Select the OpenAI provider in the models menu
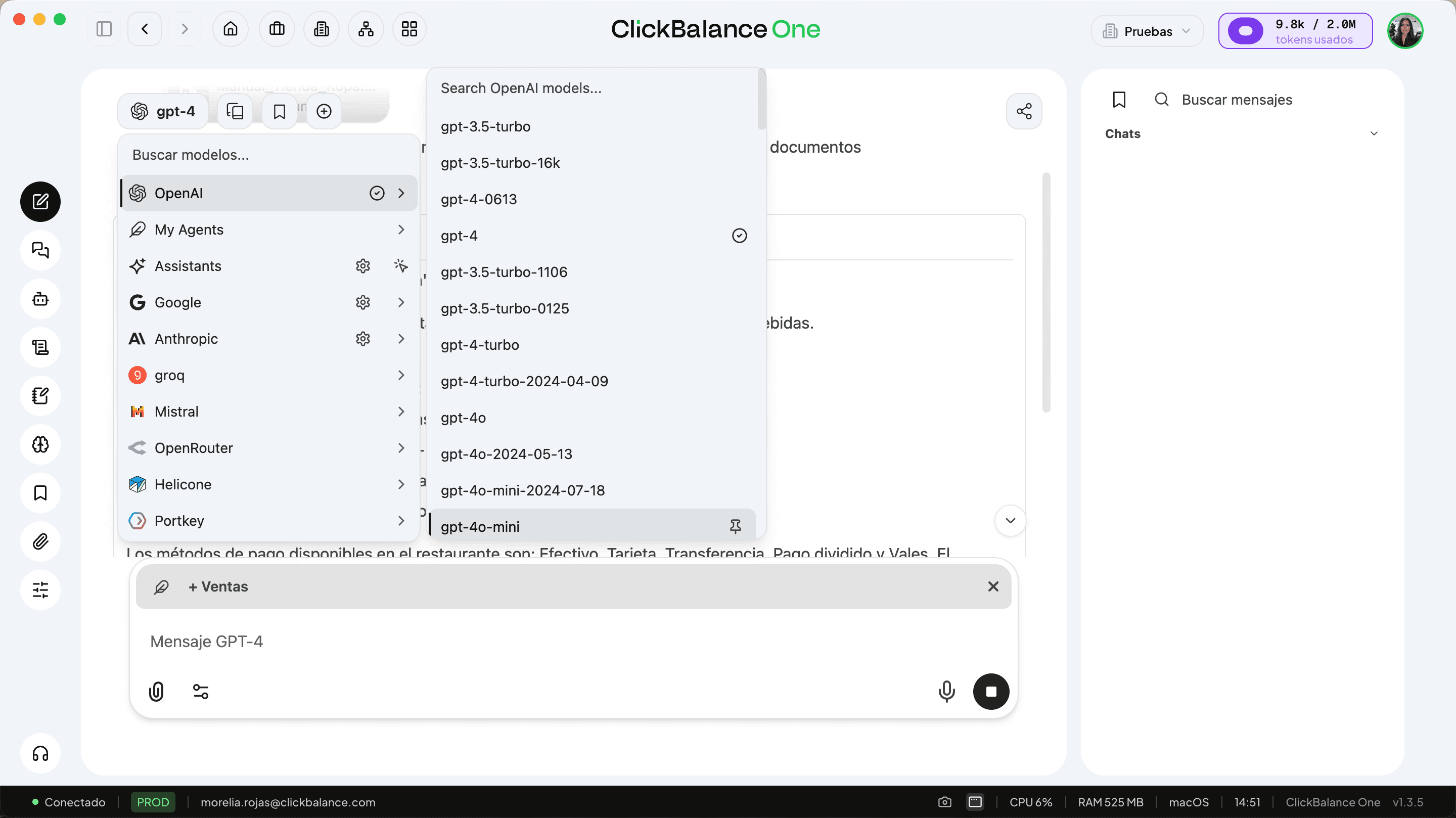The height and width of the screenshot is (818, 1456). (269, 193)
